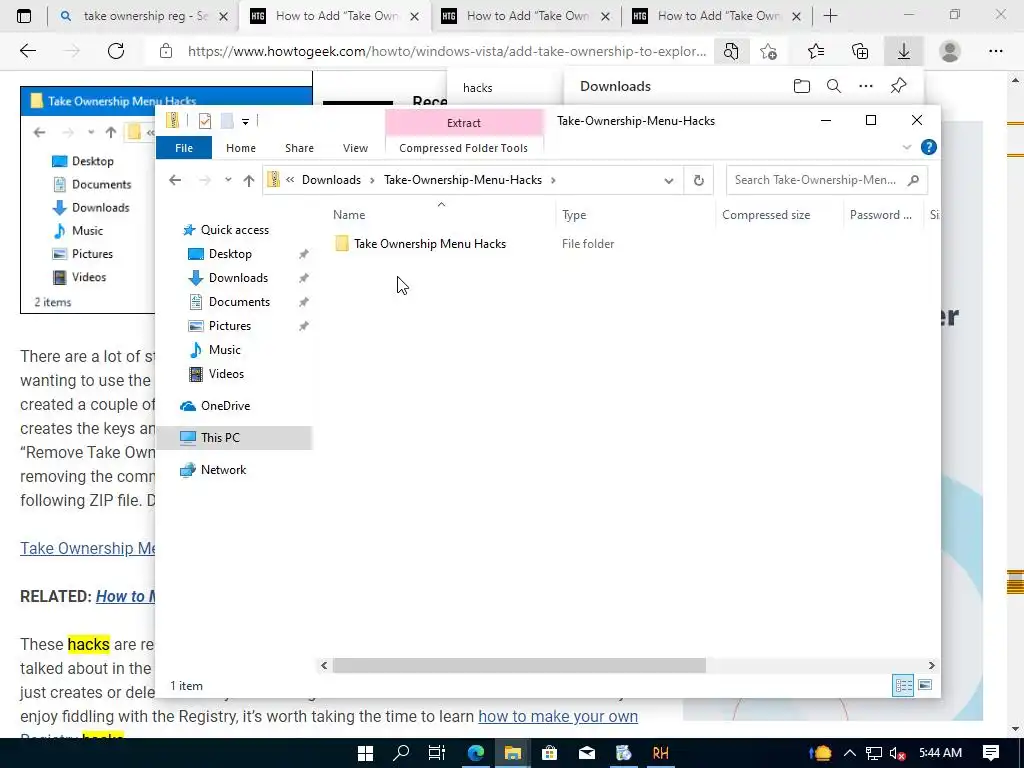Screen dimensions: 1024x768
Task: Switch to Large icons view layout
Action: 925,685
